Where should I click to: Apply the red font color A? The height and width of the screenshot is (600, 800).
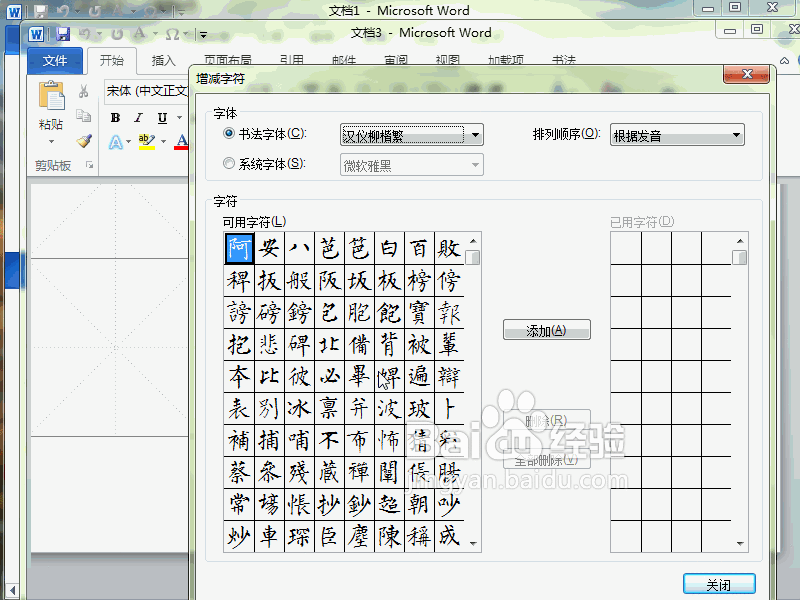(181, 141)
